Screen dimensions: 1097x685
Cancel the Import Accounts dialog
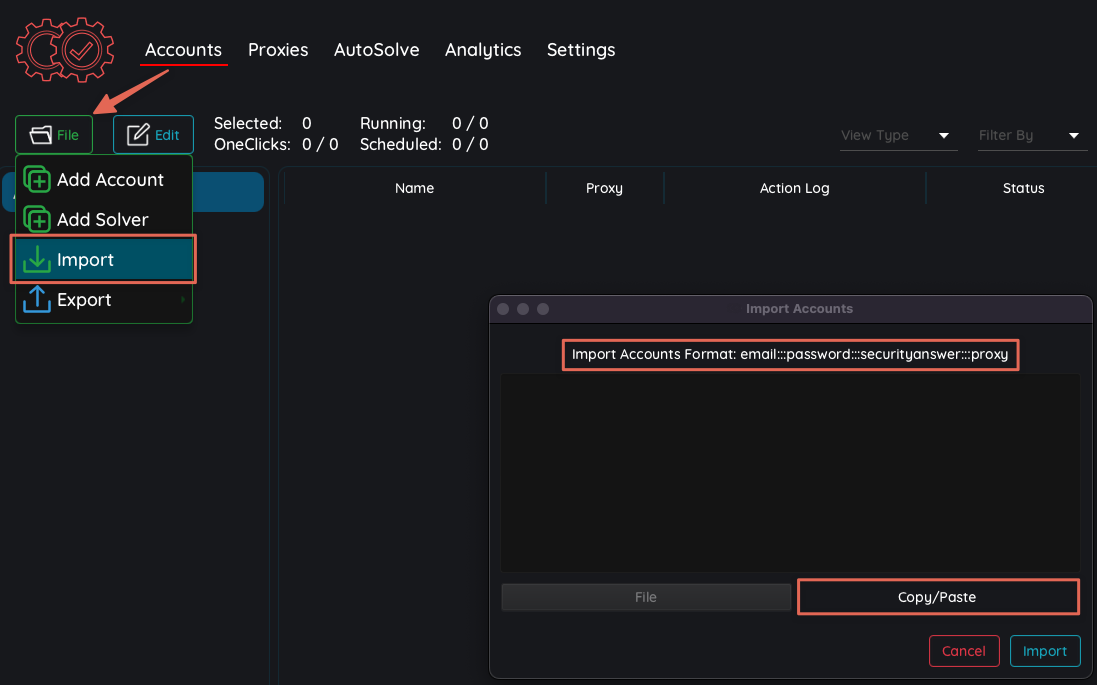click(x=964, y=651)
